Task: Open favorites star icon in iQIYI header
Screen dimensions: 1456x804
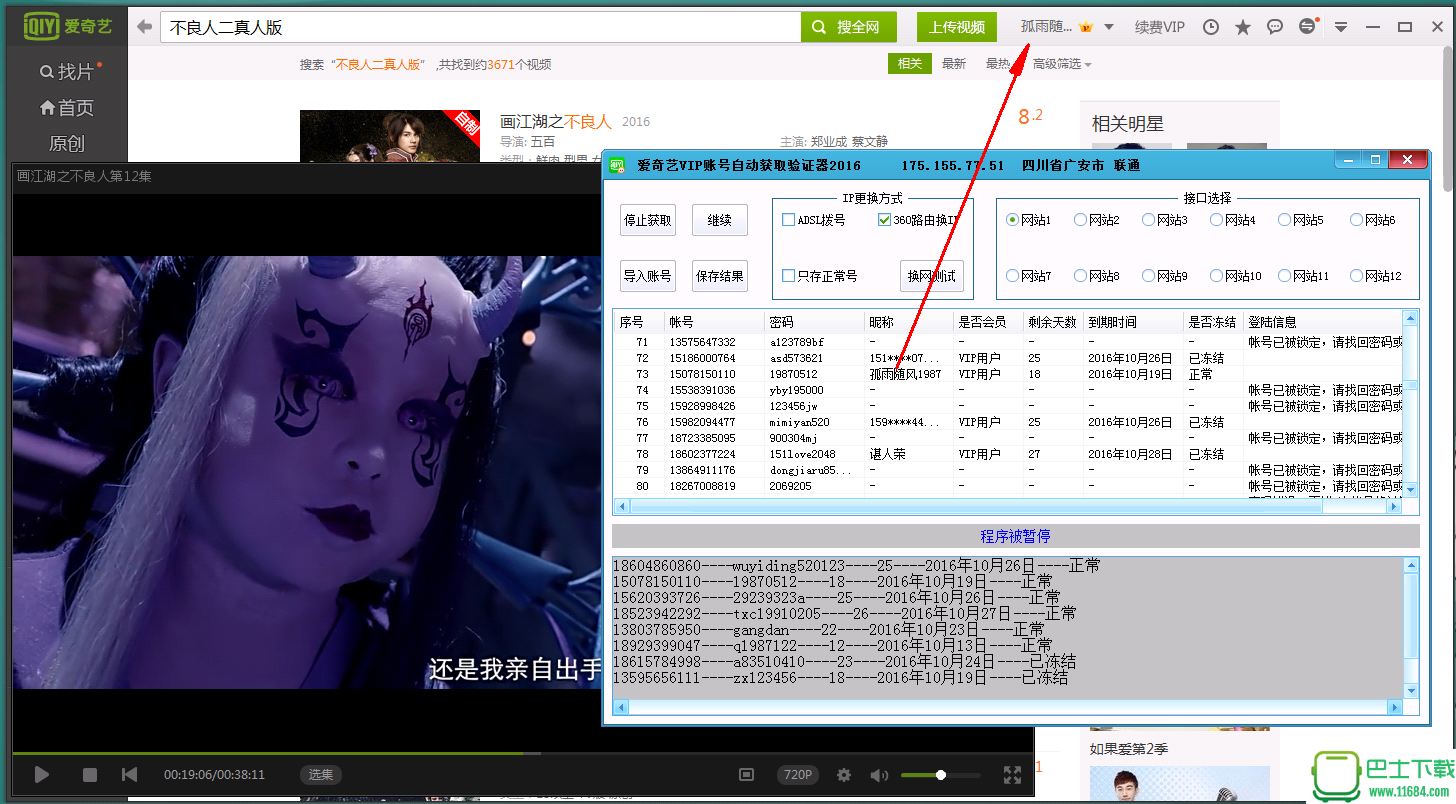Action: click(1243, 27)
